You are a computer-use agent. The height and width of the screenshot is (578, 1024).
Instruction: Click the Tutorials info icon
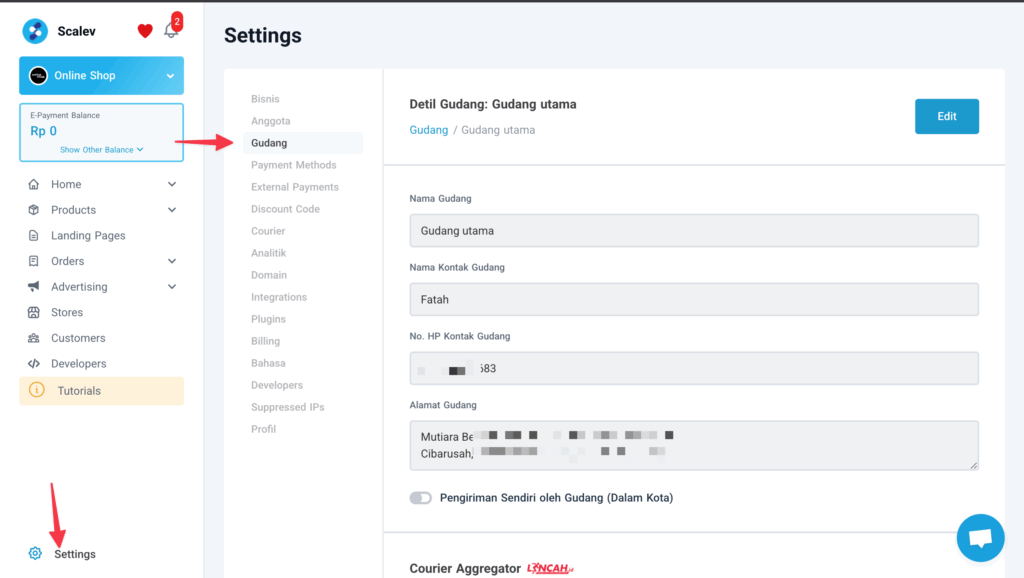click(37, 391)
